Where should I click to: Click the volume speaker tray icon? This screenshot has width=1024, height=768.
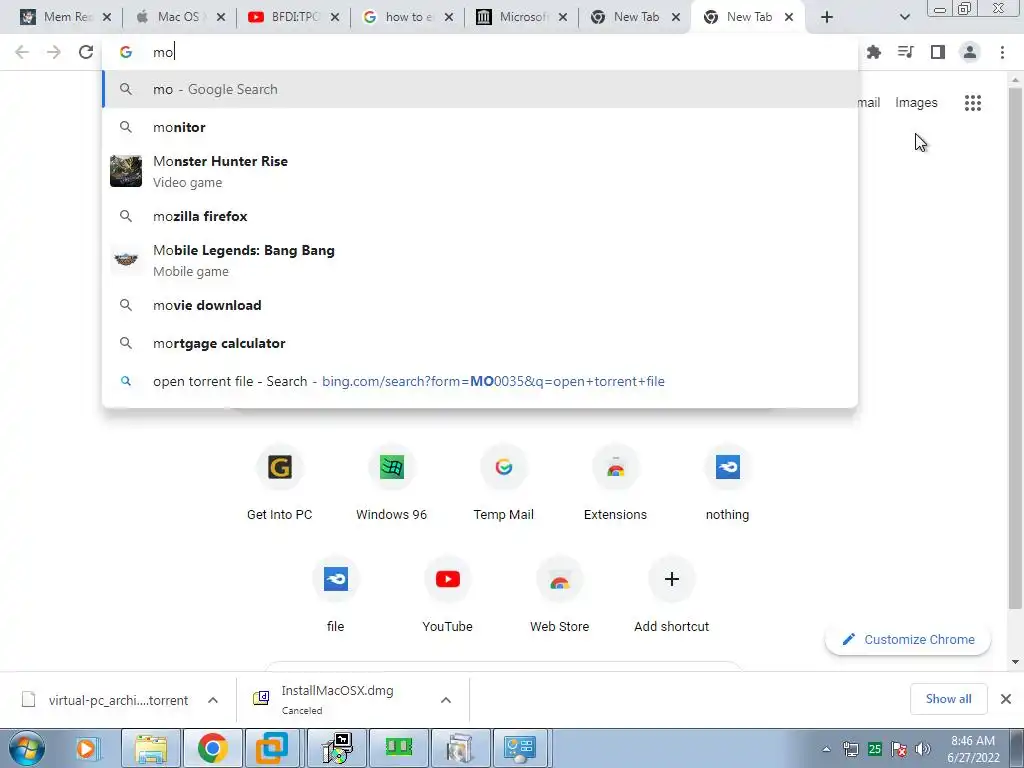pos(923,749)
